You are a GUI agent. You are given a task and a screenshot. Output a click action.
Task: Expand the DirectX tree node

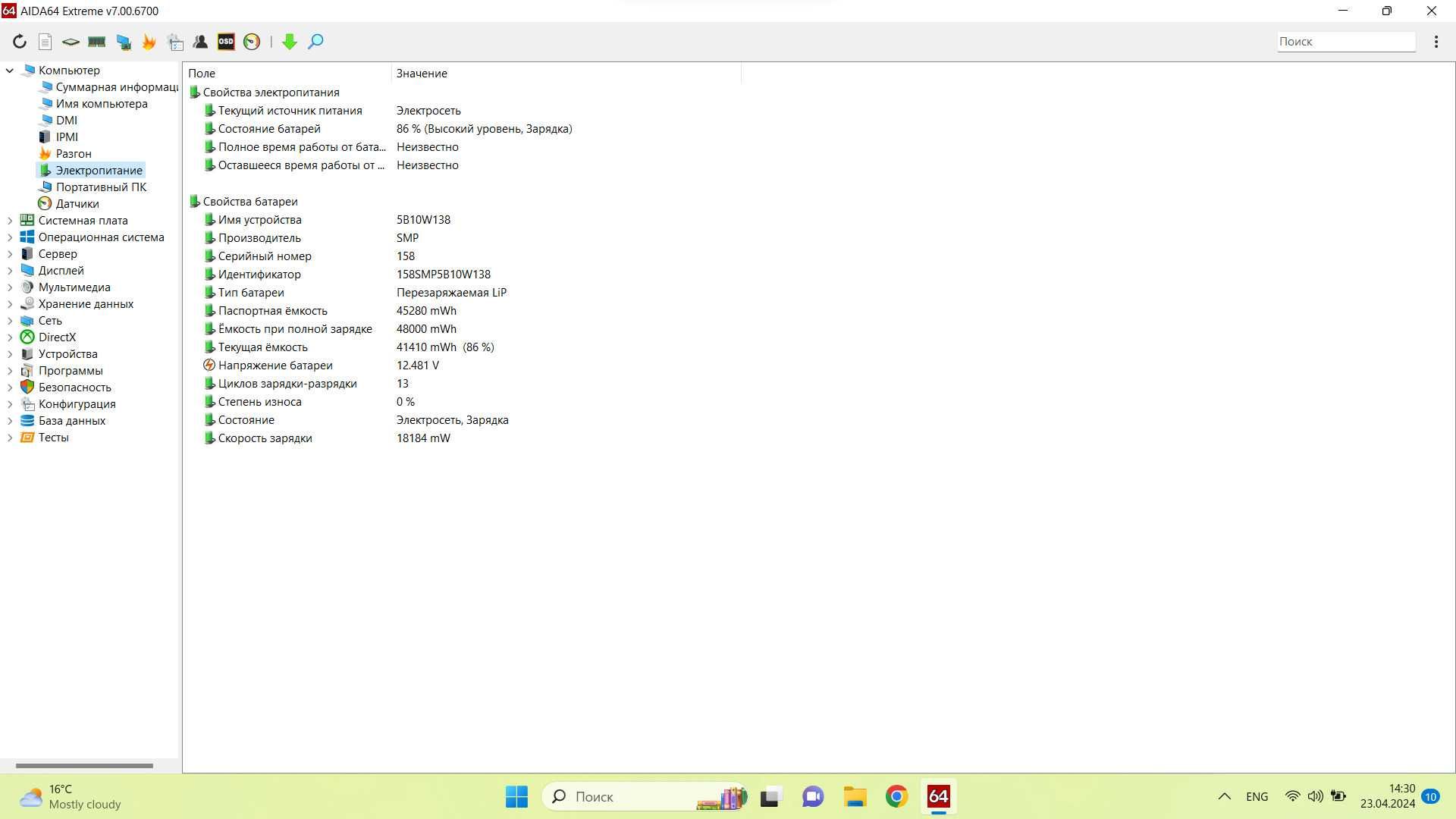click(x=10, y=337)
